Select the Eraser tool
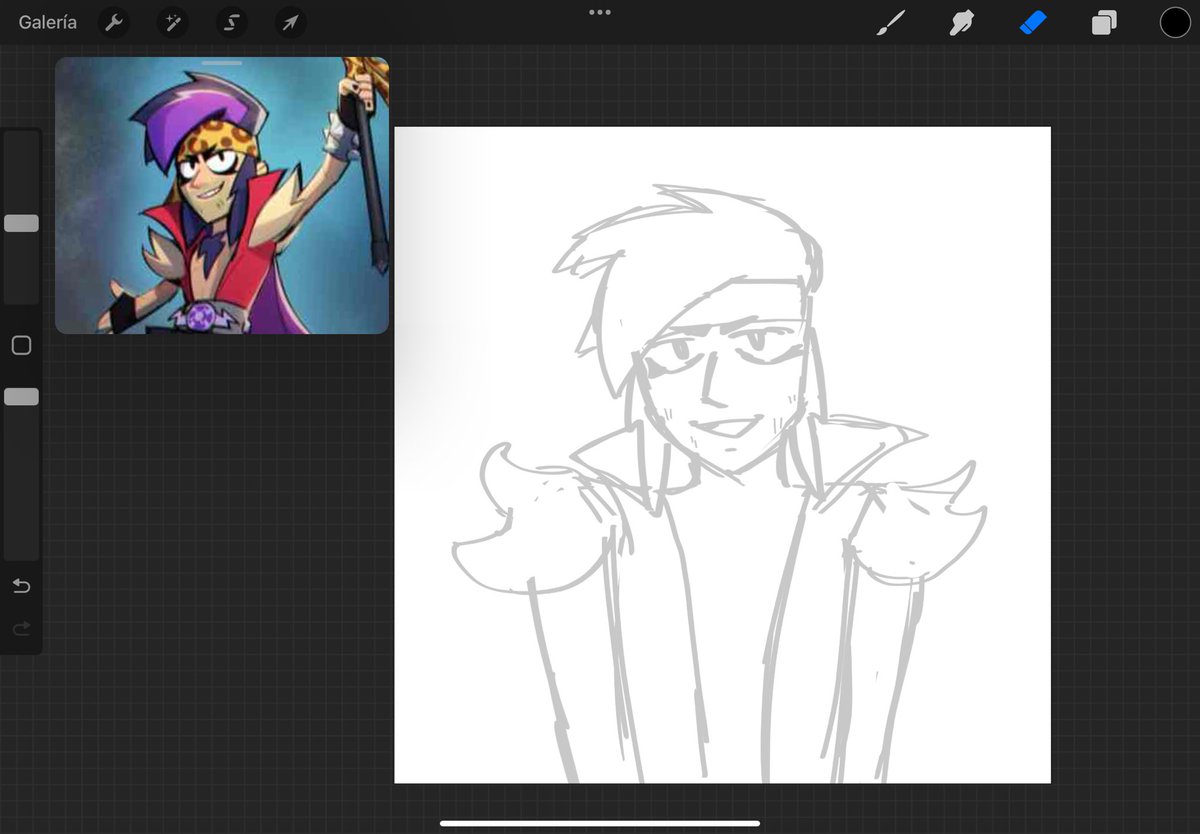 (x=1032, y=22)
